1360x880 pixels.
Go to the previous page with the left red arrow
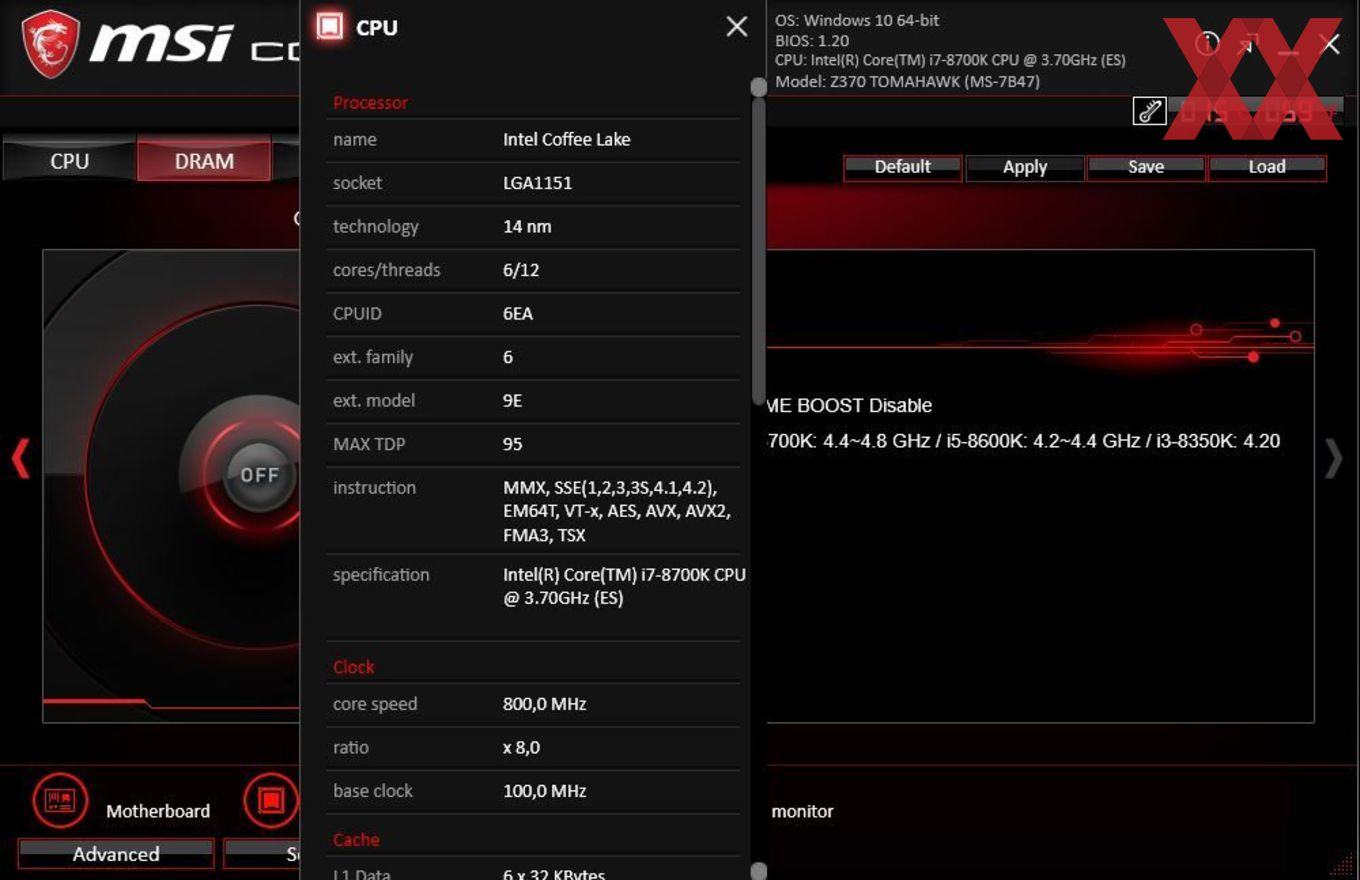click(20, 459)
